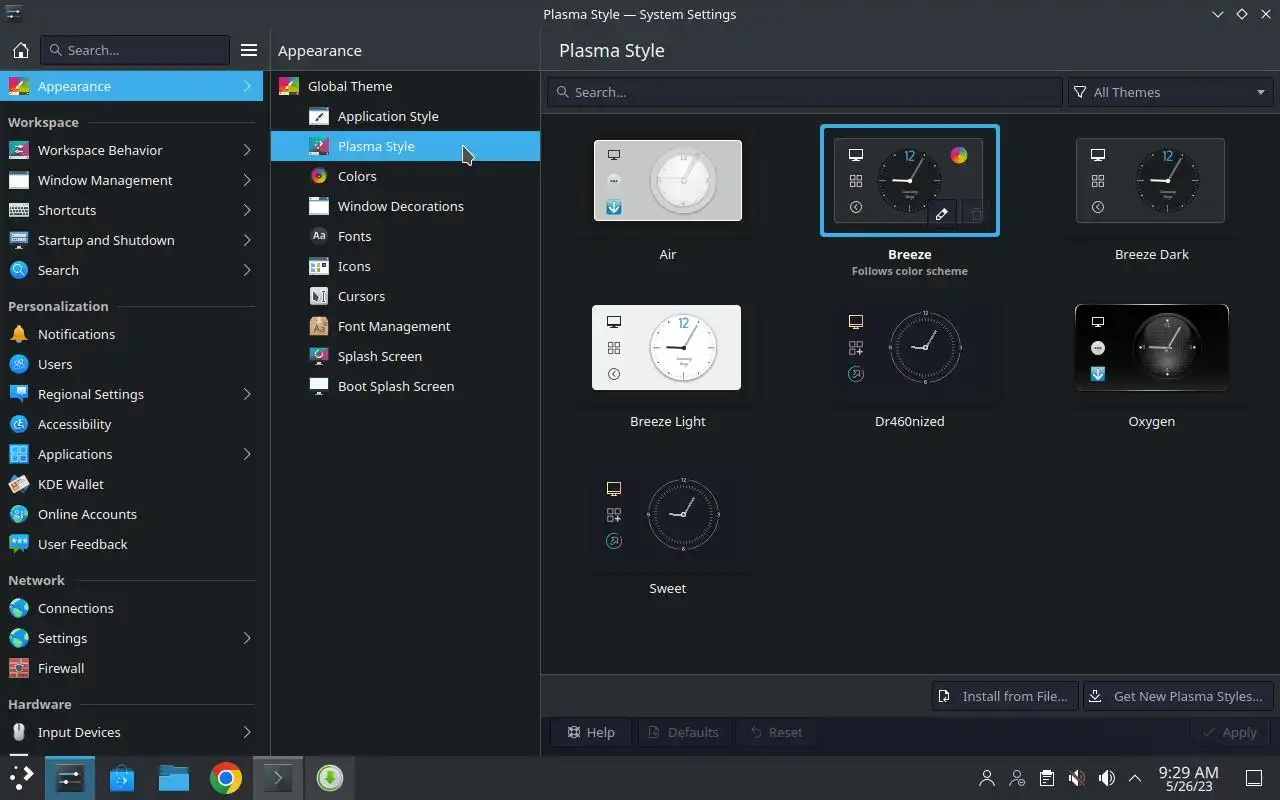1280x800 pixels.
Task: Click the Window Decorations icon
Action: point(319,206)
